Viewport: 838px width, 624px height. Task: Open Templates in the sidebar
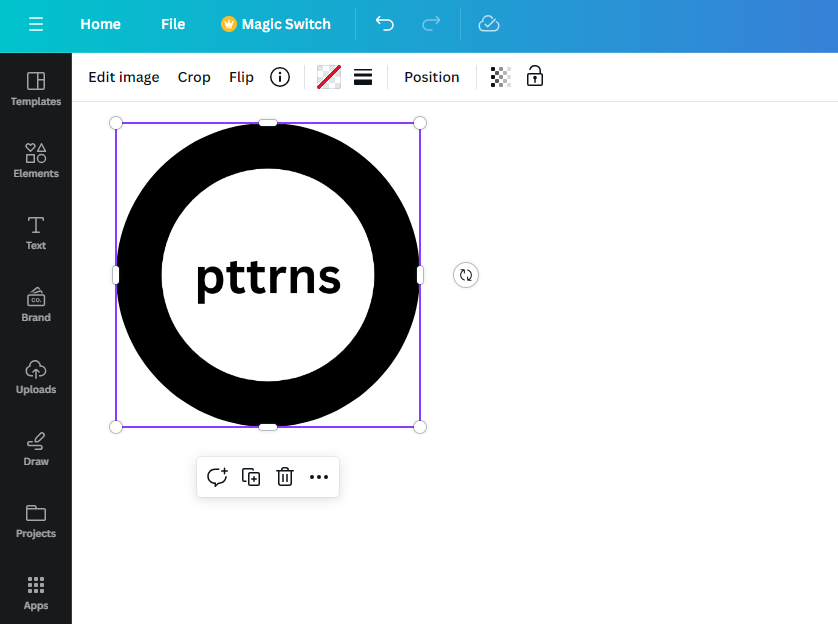click(x=36, y=89)
